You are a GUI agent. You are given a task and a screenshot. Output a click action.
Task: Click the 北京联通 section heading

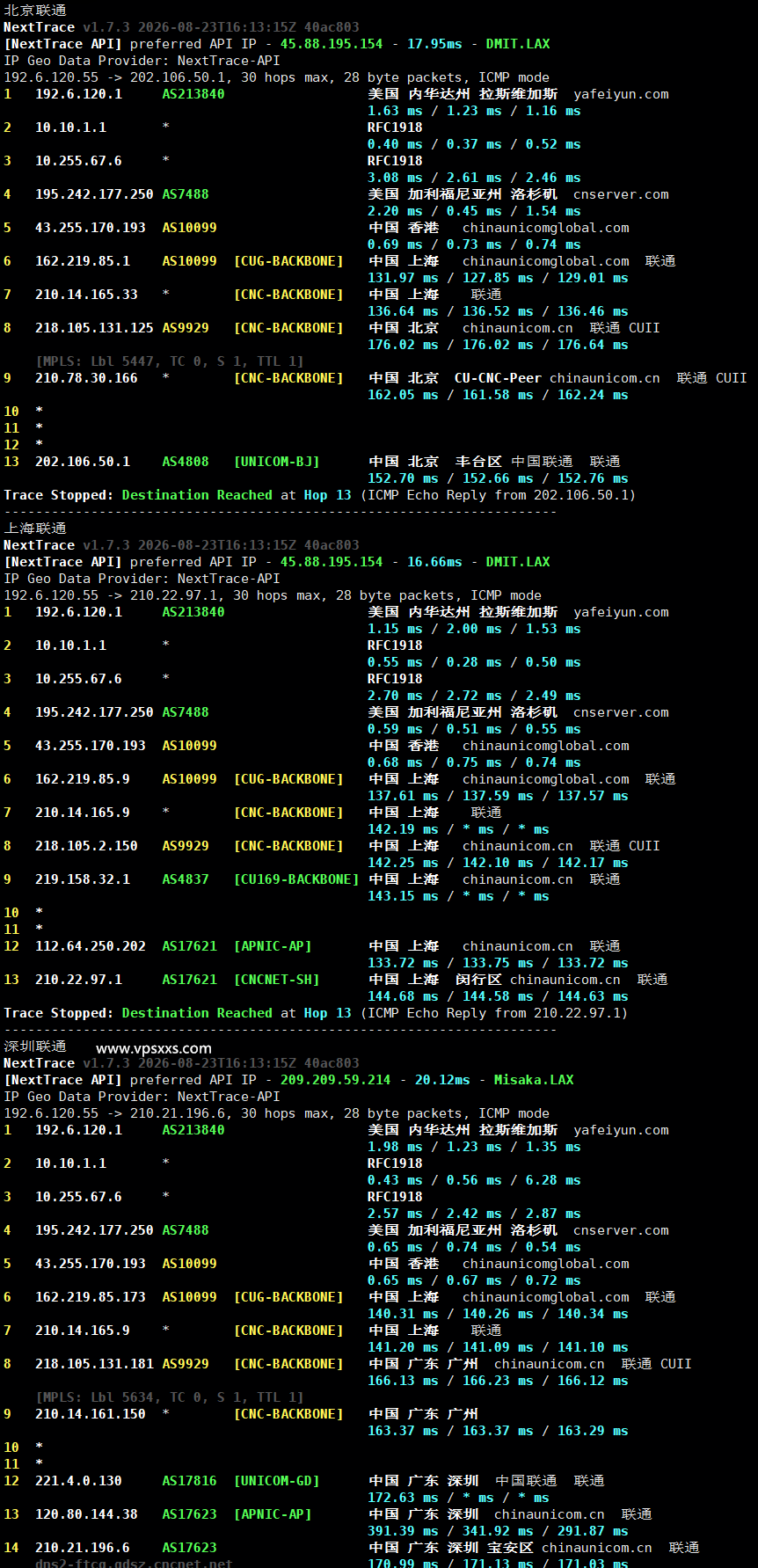tap(35, 11)
